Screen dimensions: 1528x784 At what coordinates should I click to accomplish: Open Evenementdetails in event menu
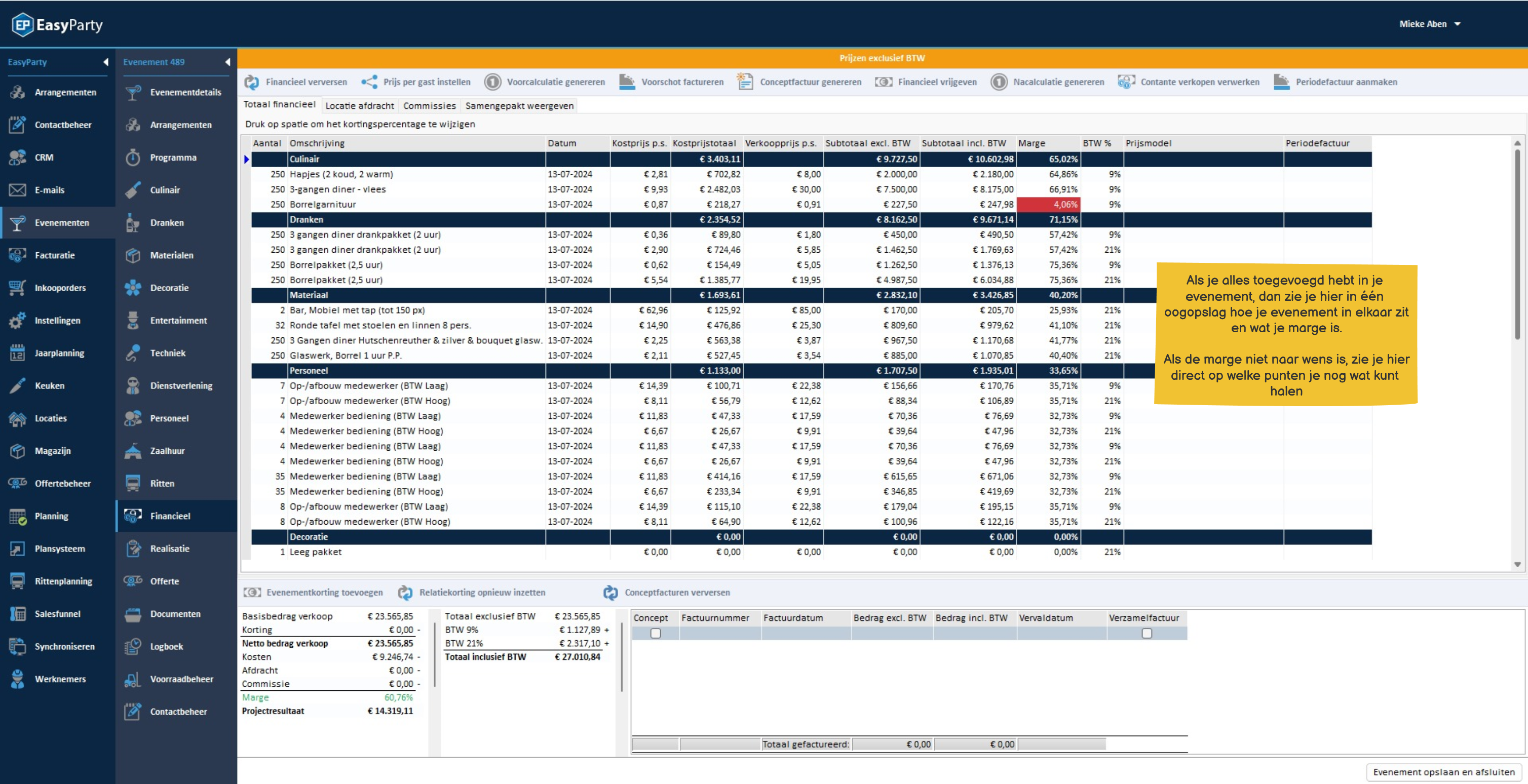point(176,92)
